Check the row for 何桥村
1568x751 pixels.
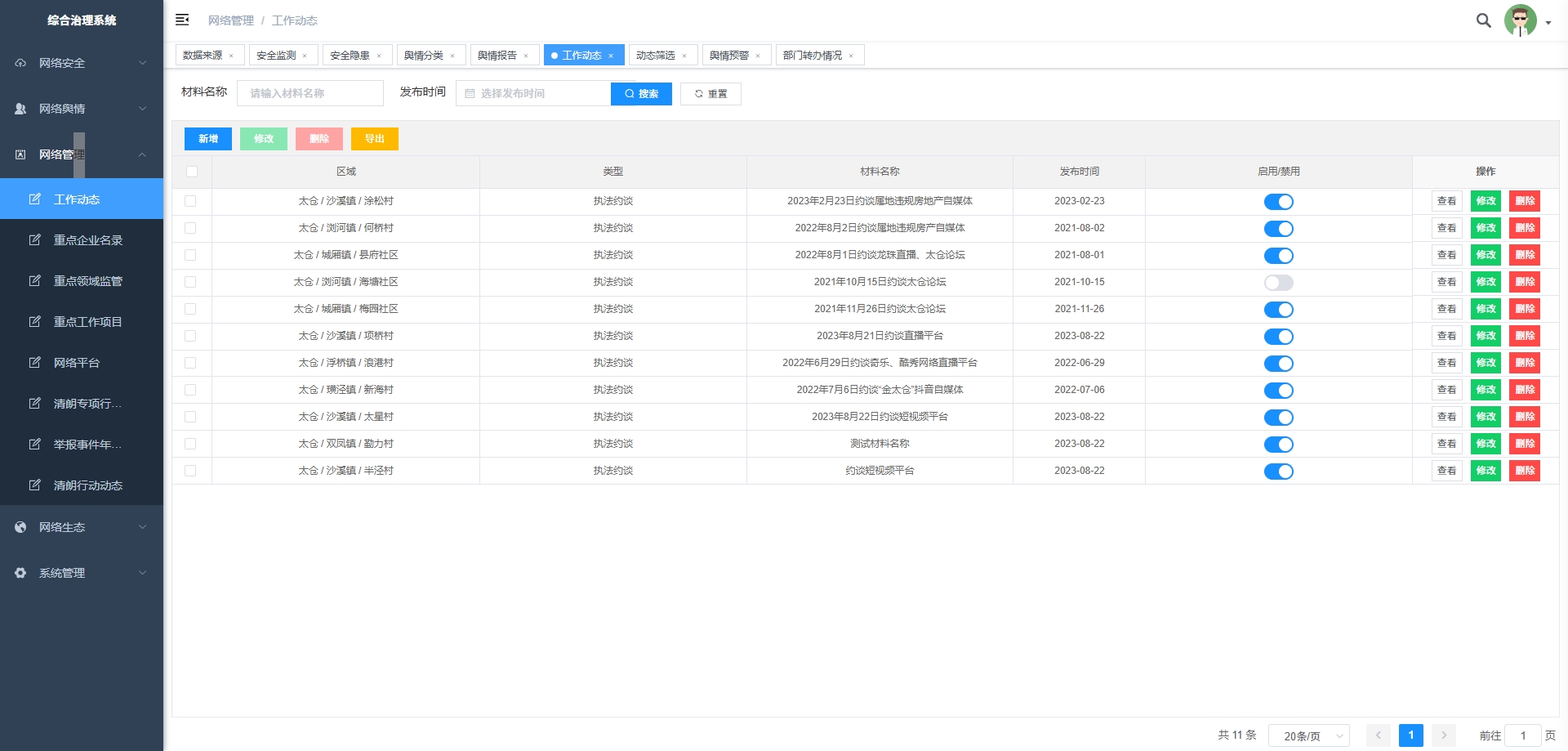pyautogui.click(x=190, y=228)
